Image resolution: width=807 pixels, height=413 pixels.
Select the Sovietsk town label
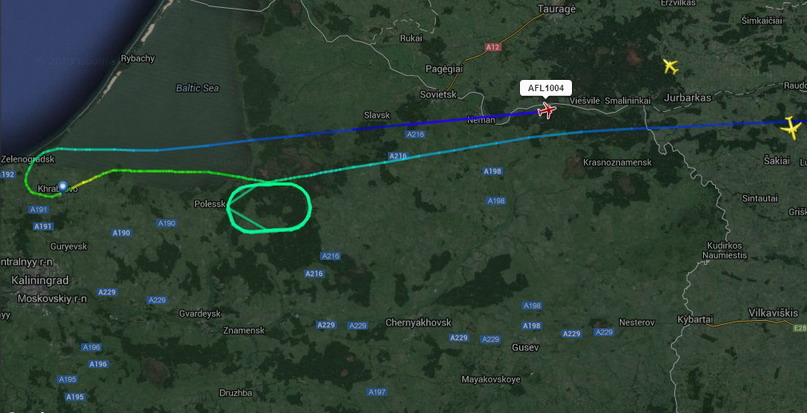(x=436, y=94)
